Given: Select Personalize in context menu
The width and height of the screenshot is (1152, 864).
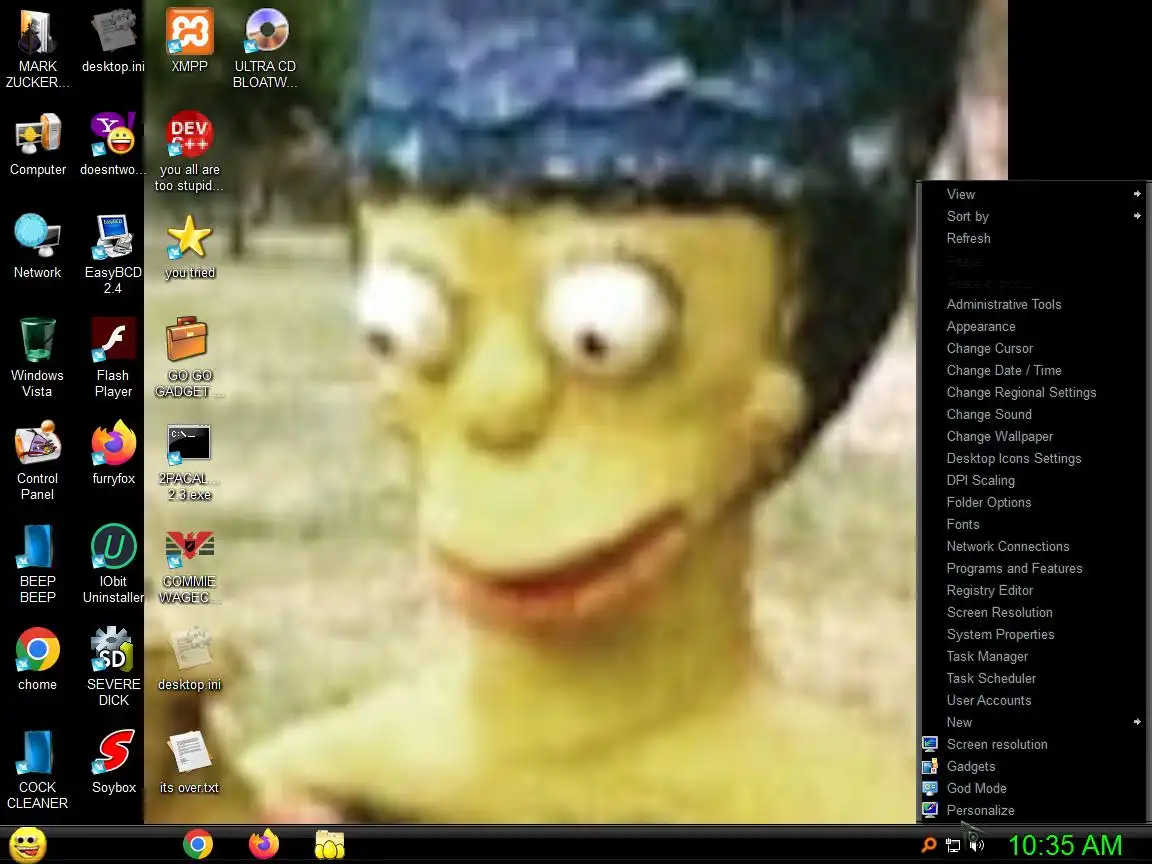Looking at the screenshot, I should [1034, 810].
